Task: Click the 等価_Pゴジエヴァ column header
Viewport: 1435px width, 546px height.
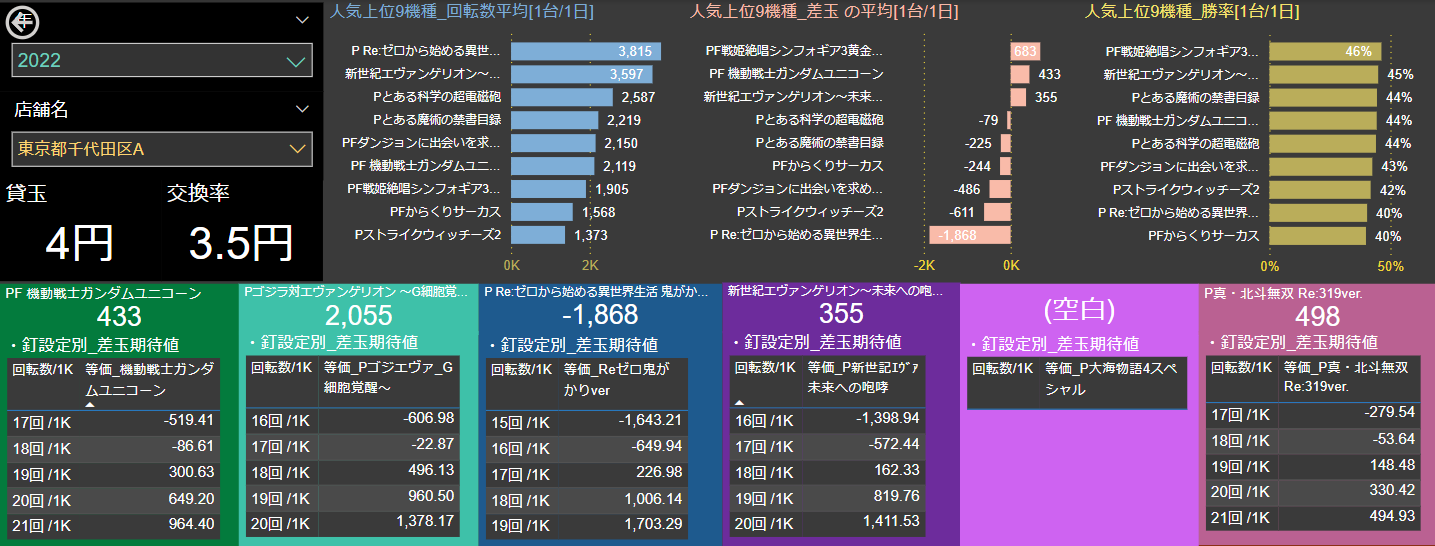Action: (391, 376)
